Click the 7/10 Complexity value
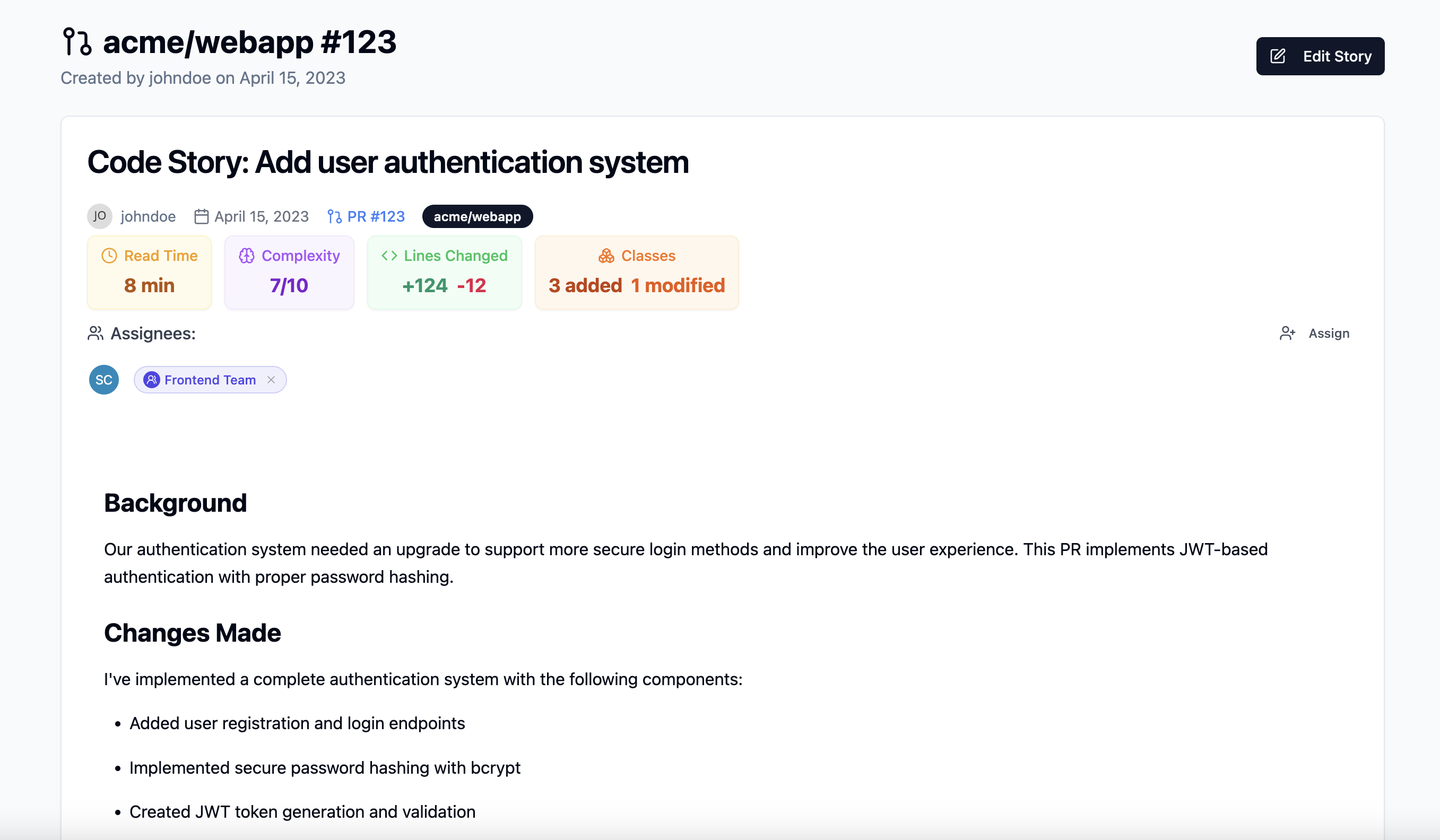This screenshot has height=840, width=1440. [x=289, y=285]
